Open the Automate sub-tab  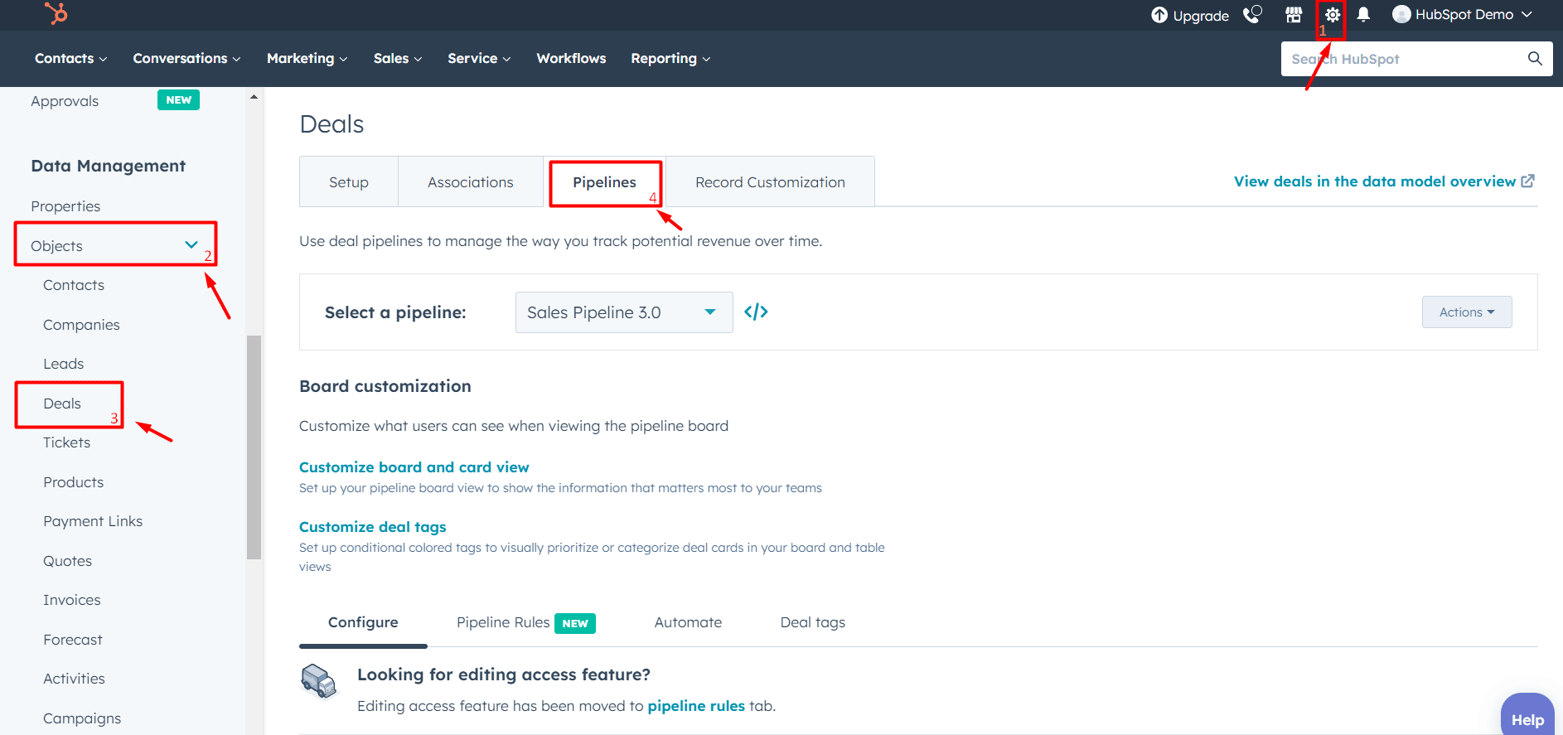pyautogui.click(x=688, y=622)
